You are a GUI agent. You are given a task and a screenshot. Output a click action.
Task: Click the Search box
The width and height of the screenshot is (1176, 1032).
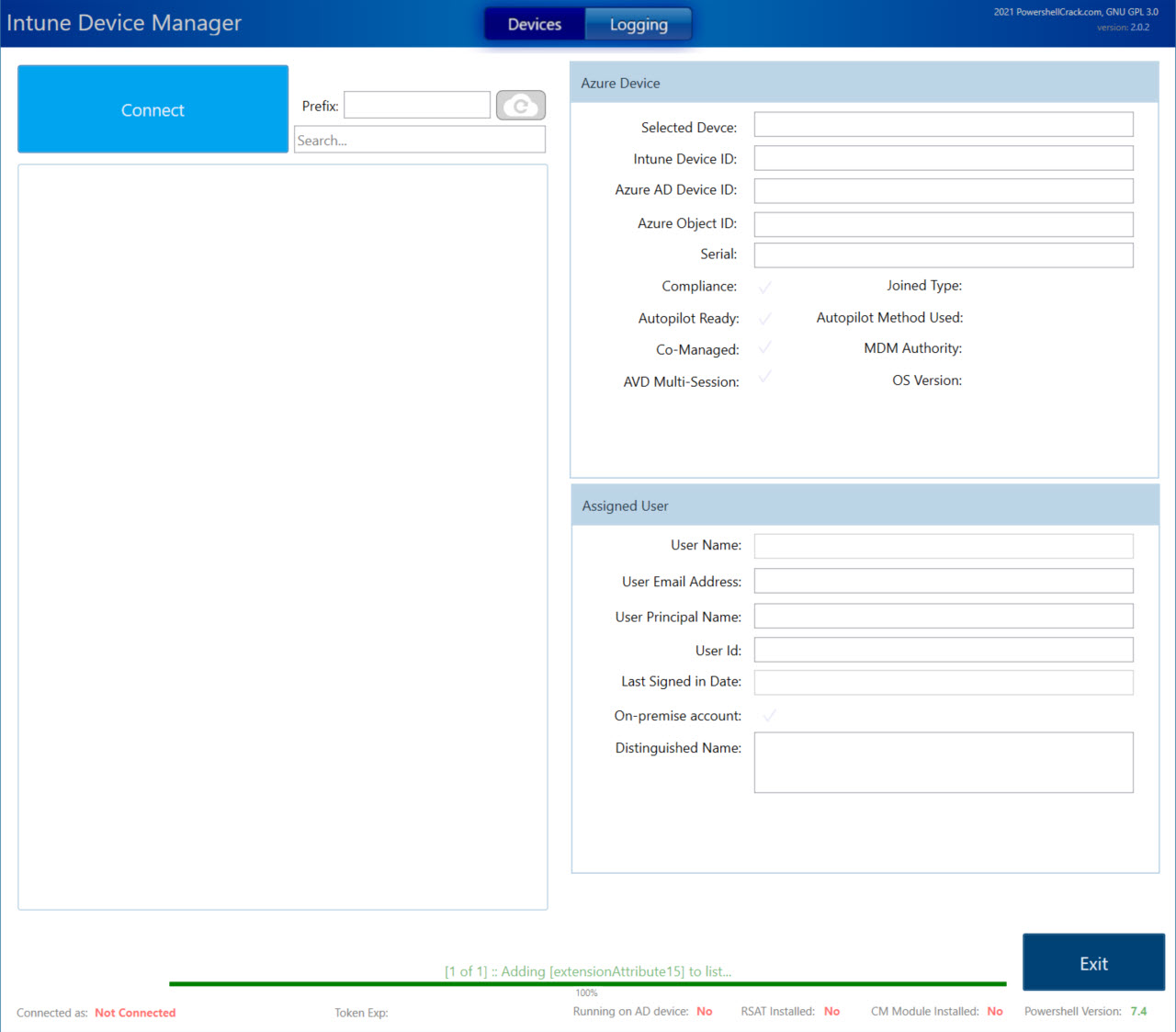(420, 140)
